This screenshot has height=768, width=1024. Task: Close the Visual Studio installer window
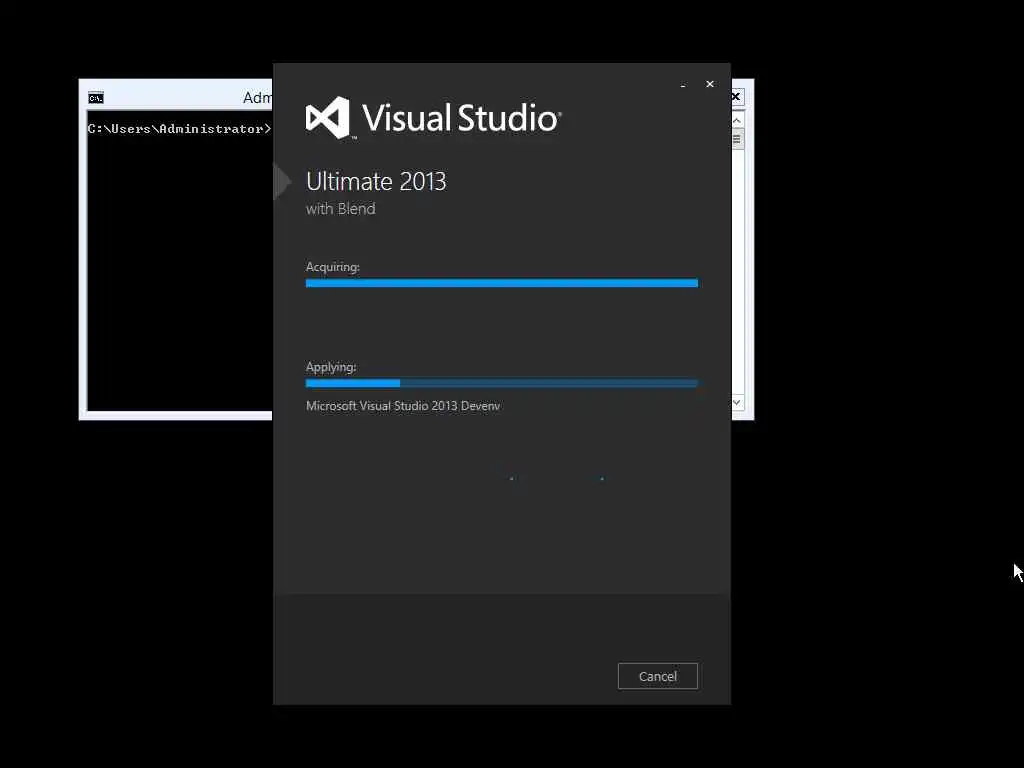(710, 84)
